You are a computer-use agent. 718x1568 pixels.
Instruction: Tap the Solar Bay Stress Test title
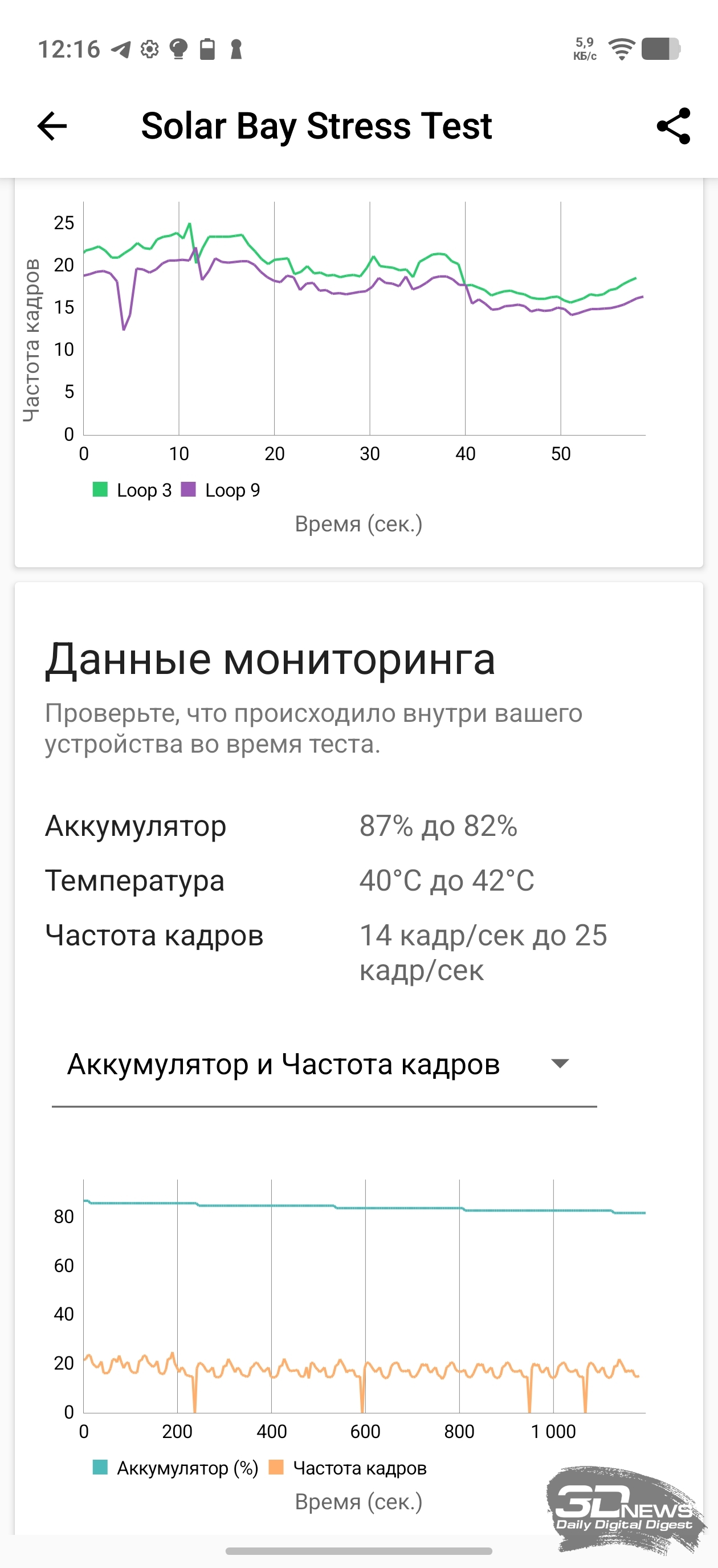[316, 126]
